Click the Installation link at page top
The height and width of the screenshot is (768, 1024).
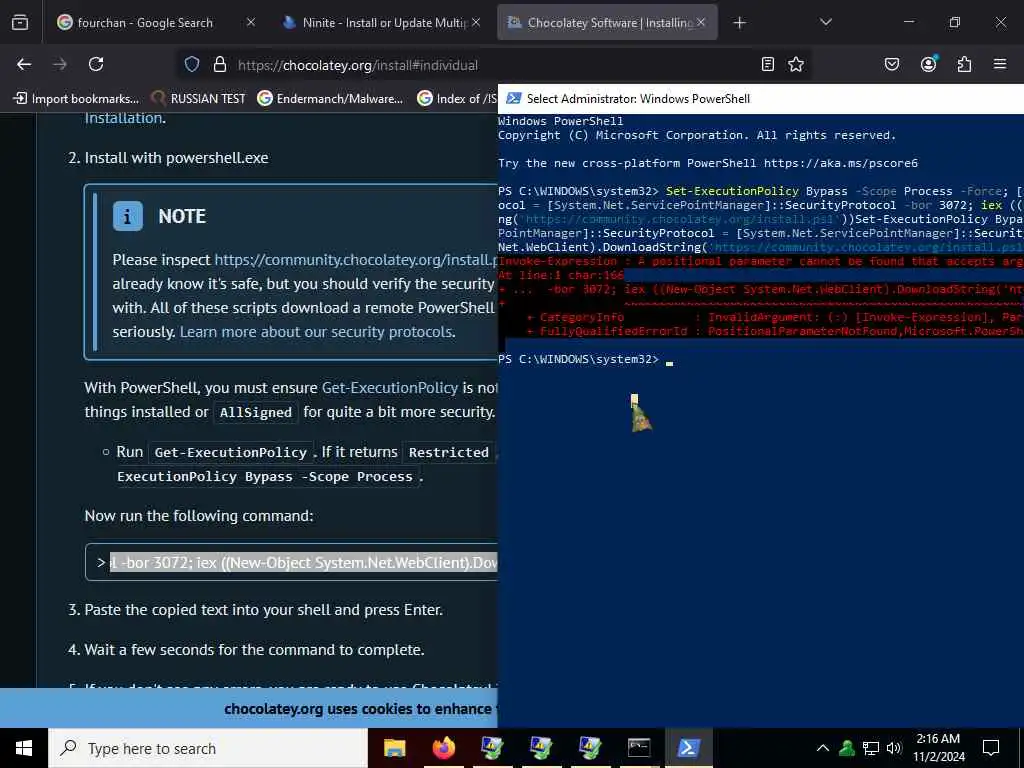click(x=123, y=118)
